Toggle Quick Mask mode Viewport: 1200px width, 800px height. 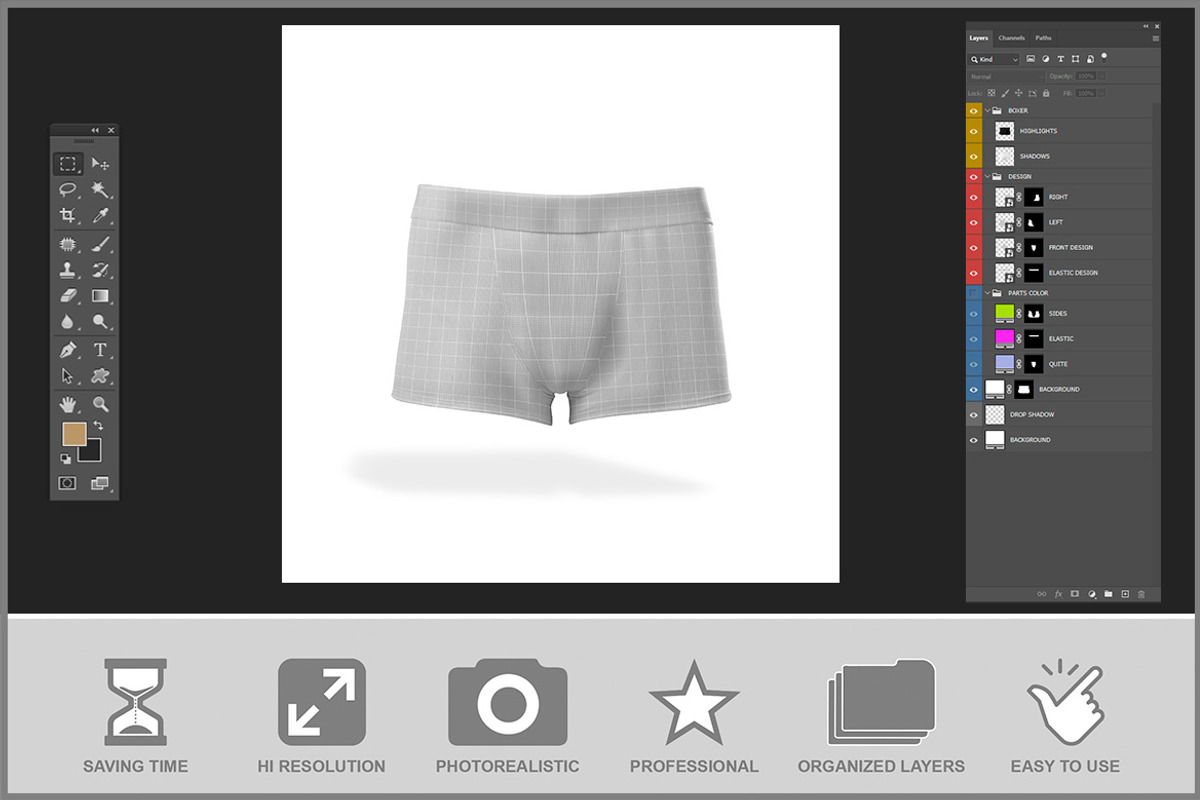67,483
